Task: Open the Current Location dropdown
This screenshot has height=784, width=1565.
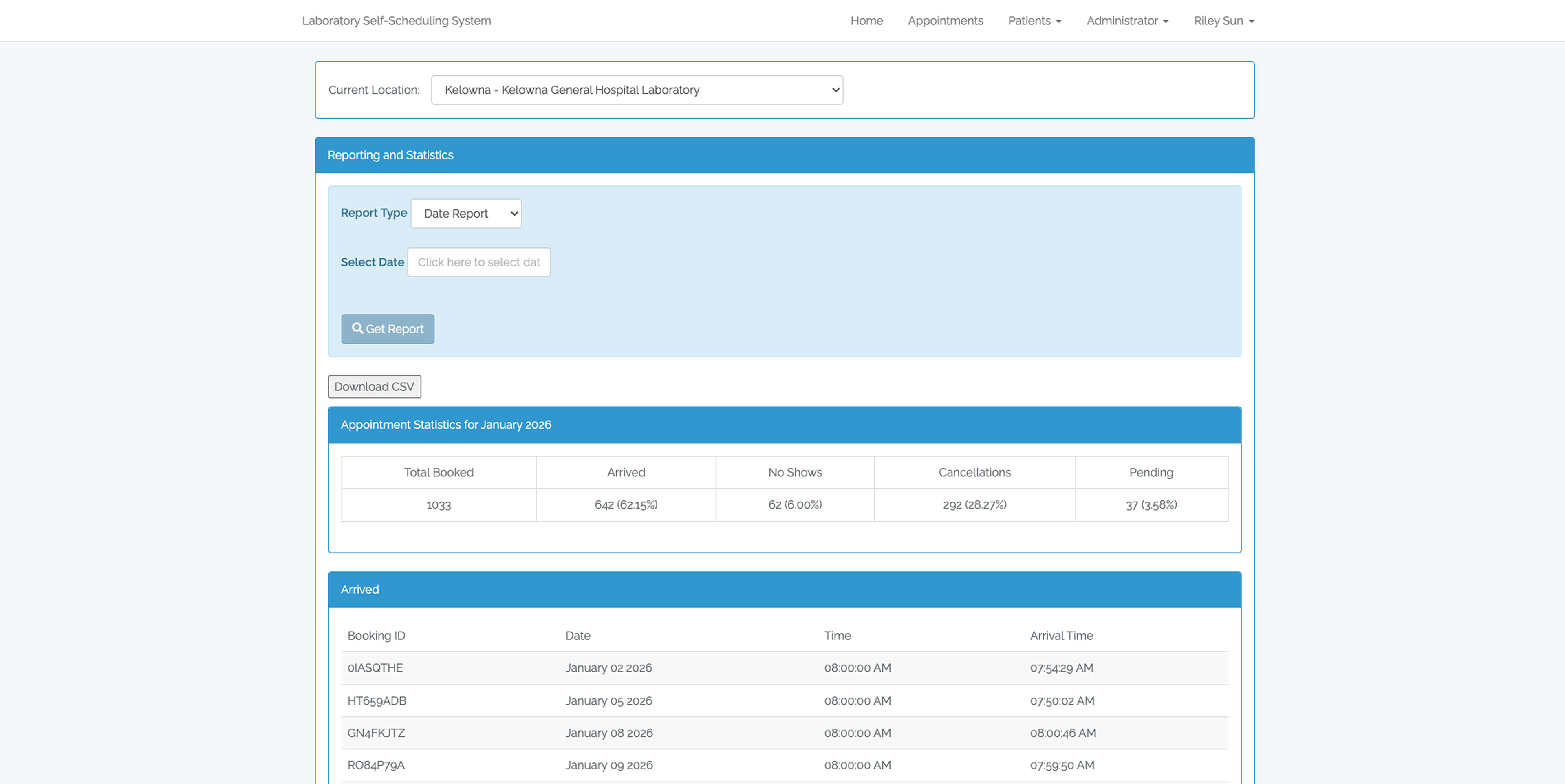Action: [x=637, y=90]
